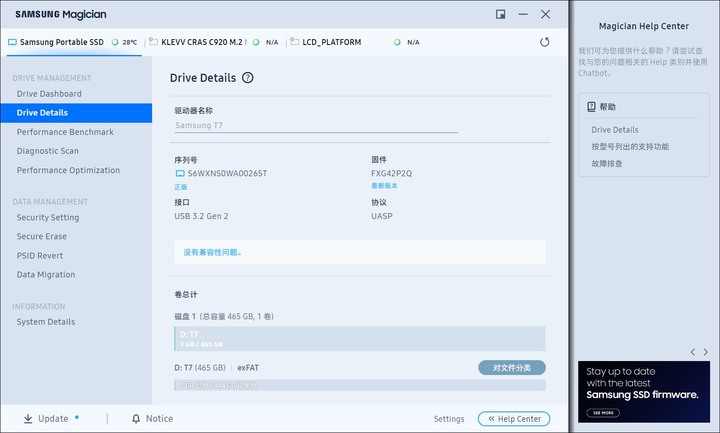Open Drive Details in sidebar
This screenshot has width=720, height=433.
click(76, 113)
